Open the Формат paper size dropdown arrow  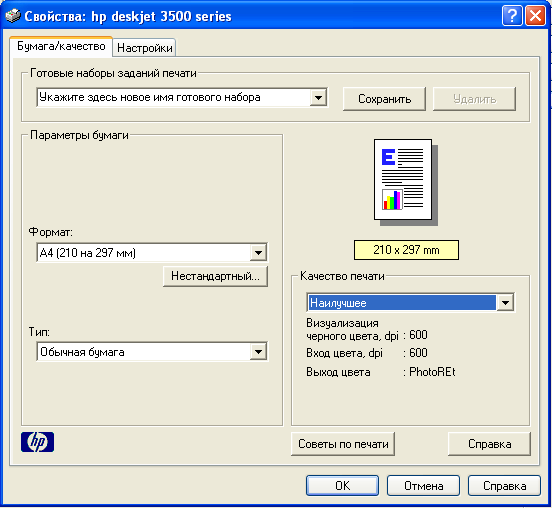tap(258, 252)
